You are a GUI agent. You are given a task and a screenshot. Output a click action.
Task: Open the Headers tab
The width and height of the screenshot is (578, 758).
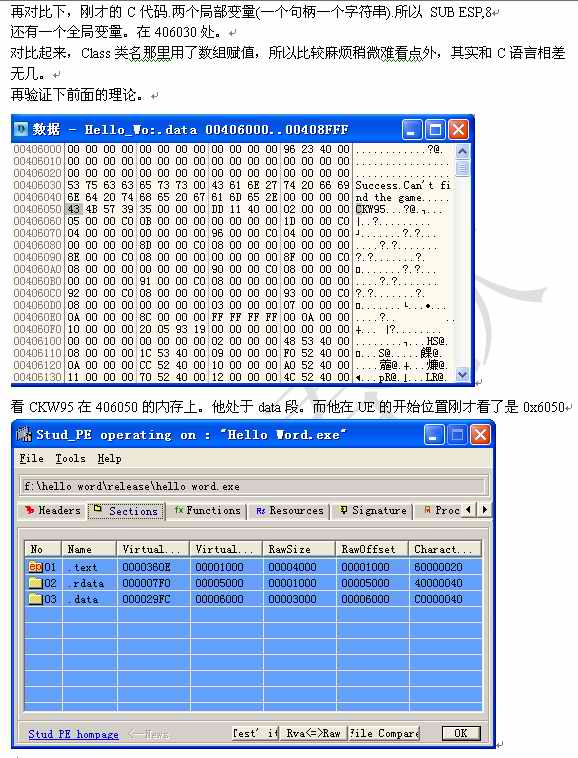point(53,510)
